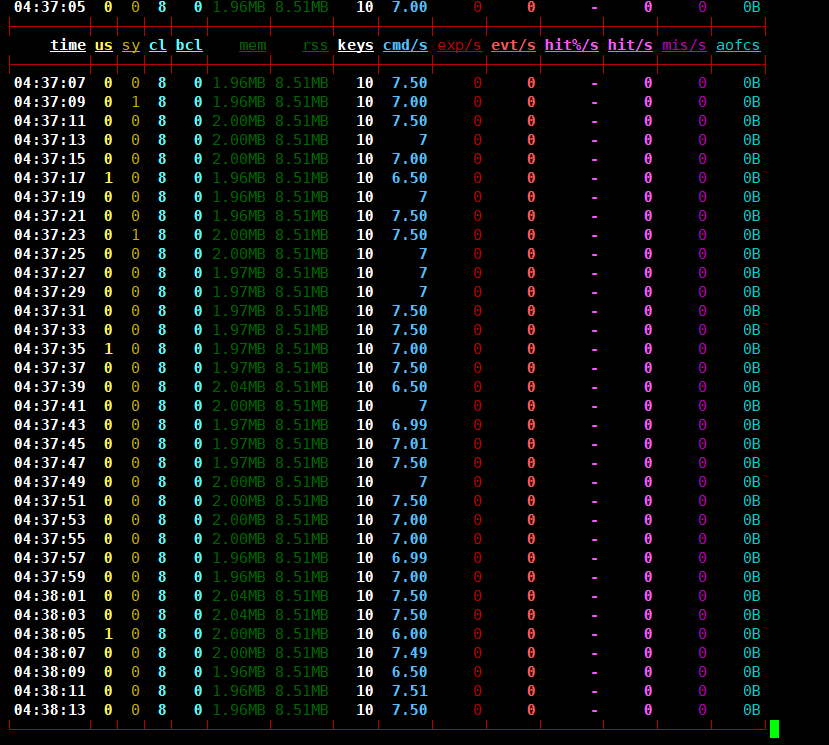Select timestamp 04:37:59
The height and width of the screenshot is (745, 829).
(x=50, y=577)
